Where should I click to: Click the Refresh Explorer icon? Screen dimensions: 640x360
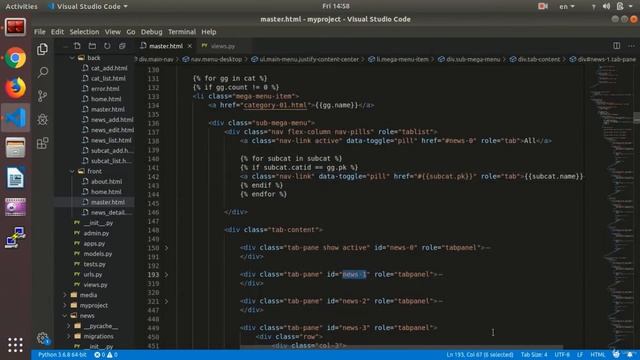107,46
